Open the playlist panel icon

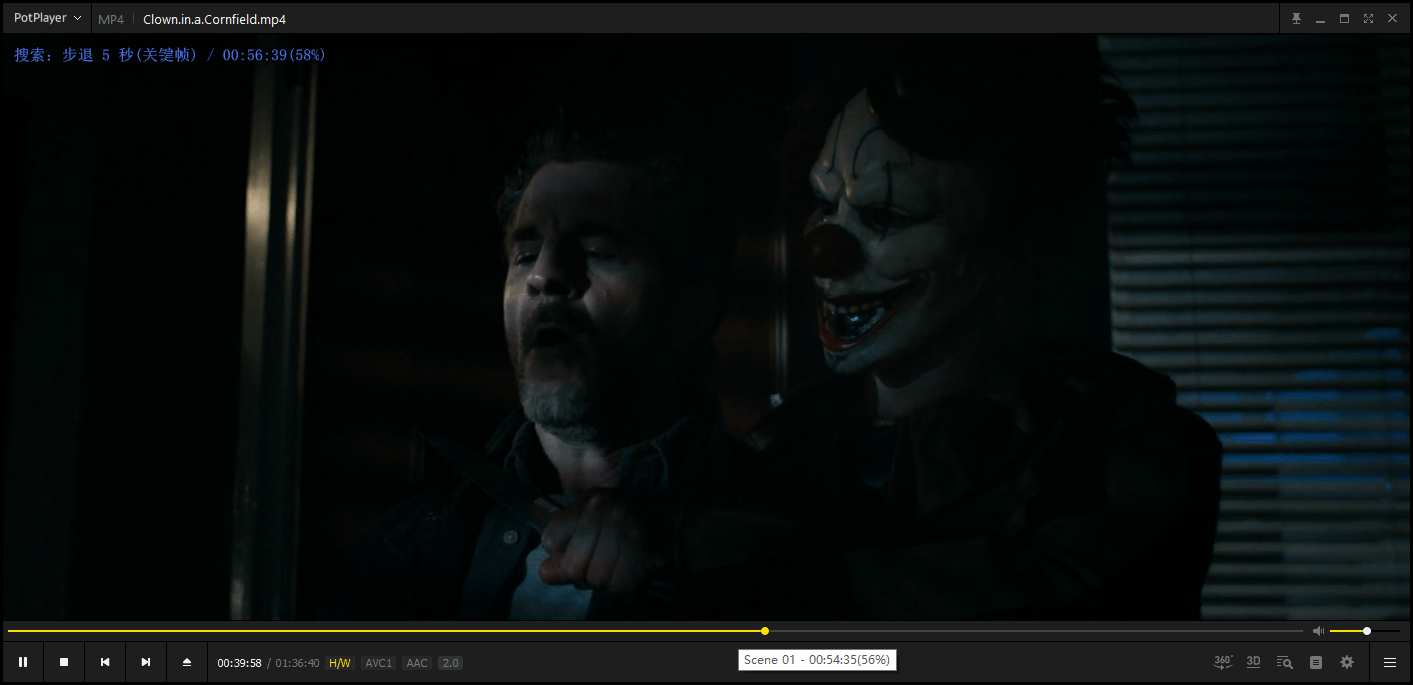1316,662
